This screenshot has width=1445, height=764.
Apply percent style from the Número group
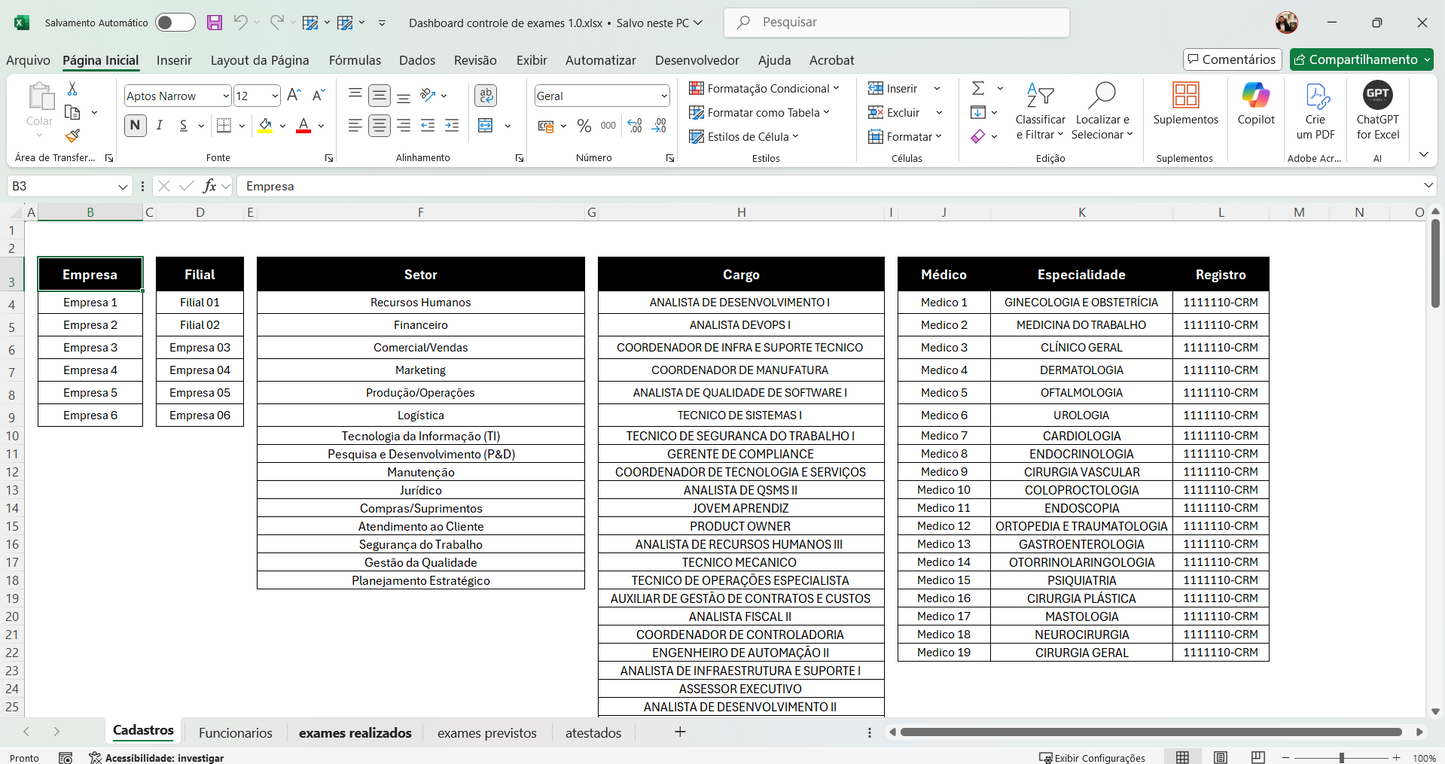point(584,127)
